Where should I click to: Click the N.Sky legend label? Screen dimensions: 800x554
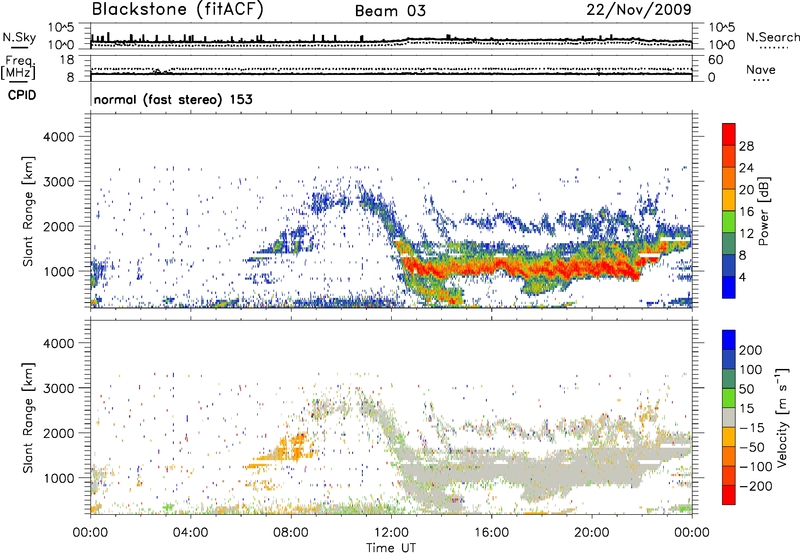click(x=19, y=37)
